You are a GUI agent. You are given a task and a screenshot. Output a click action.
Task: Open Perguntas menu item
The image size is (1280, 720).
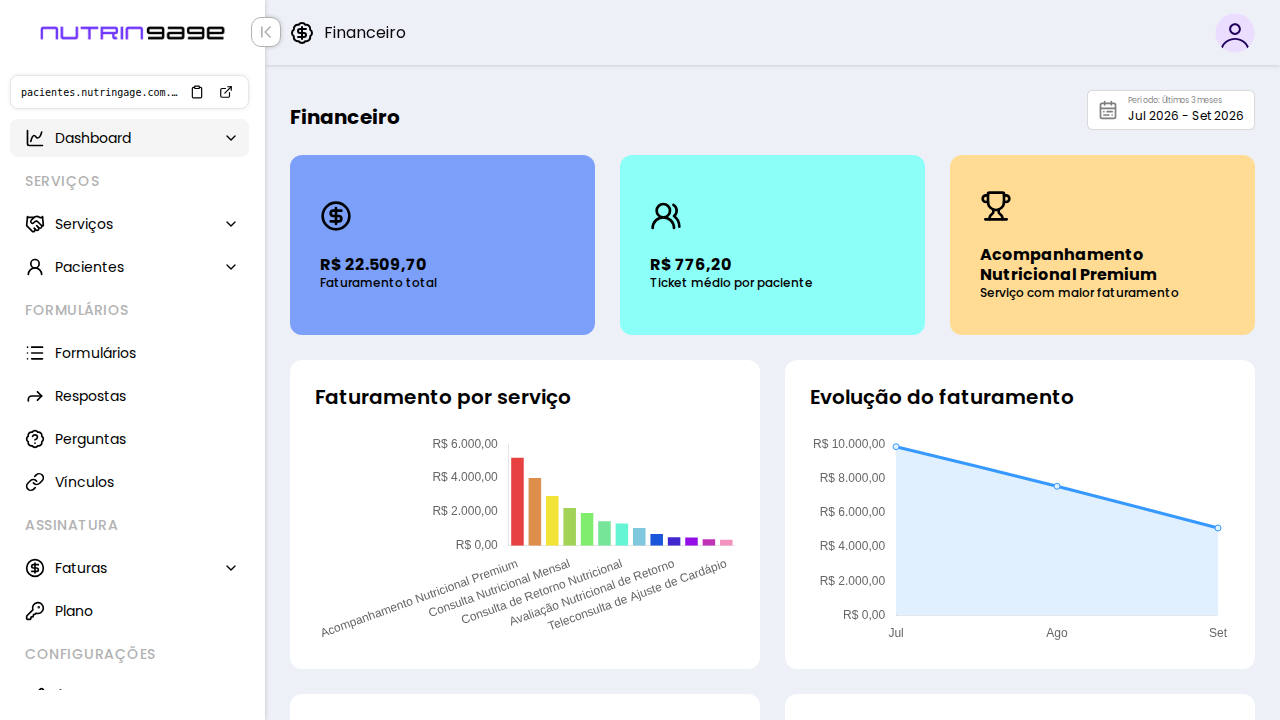(130, 439)
